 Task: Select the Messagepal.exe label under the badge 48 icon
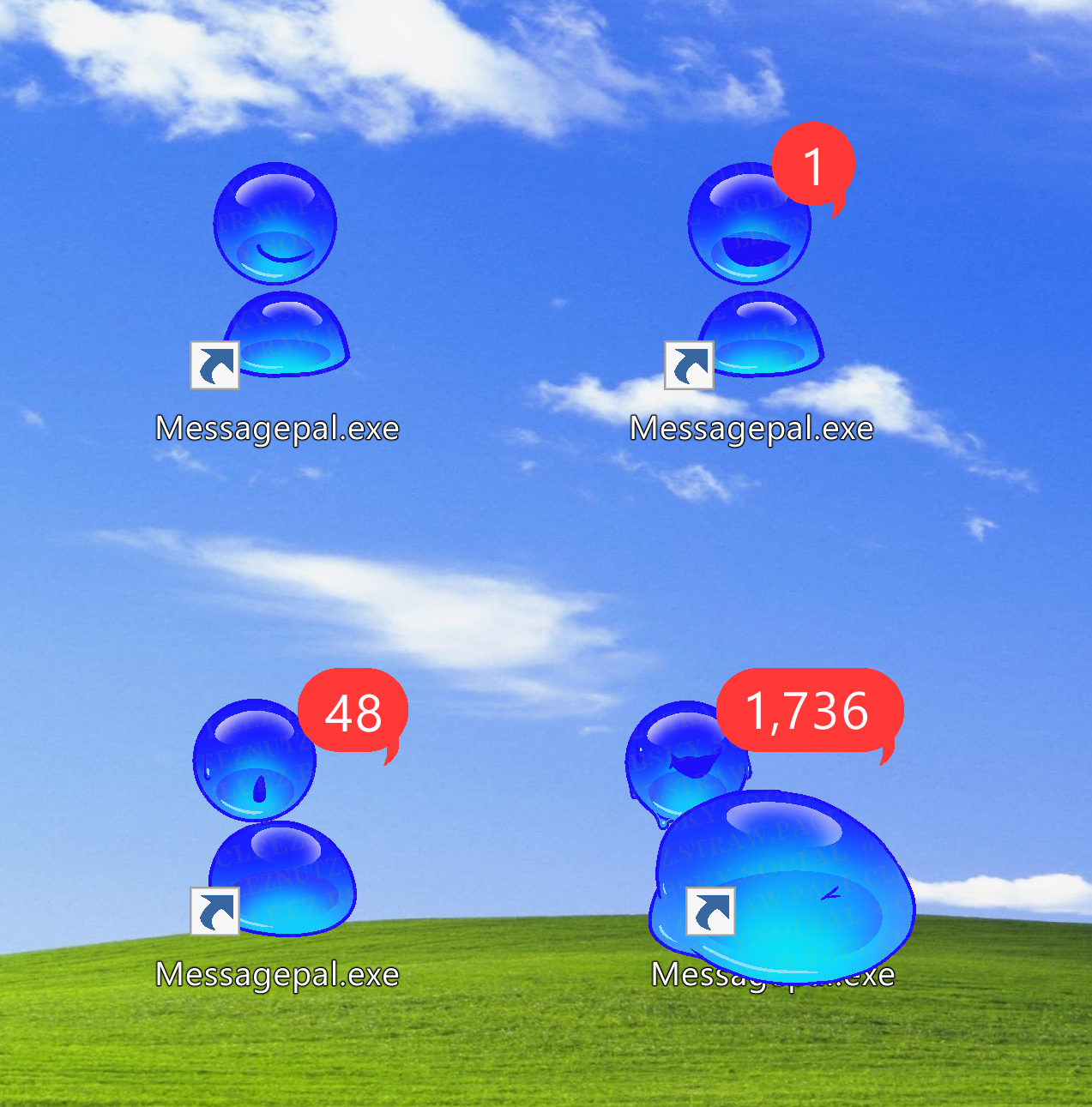(277, 975)
